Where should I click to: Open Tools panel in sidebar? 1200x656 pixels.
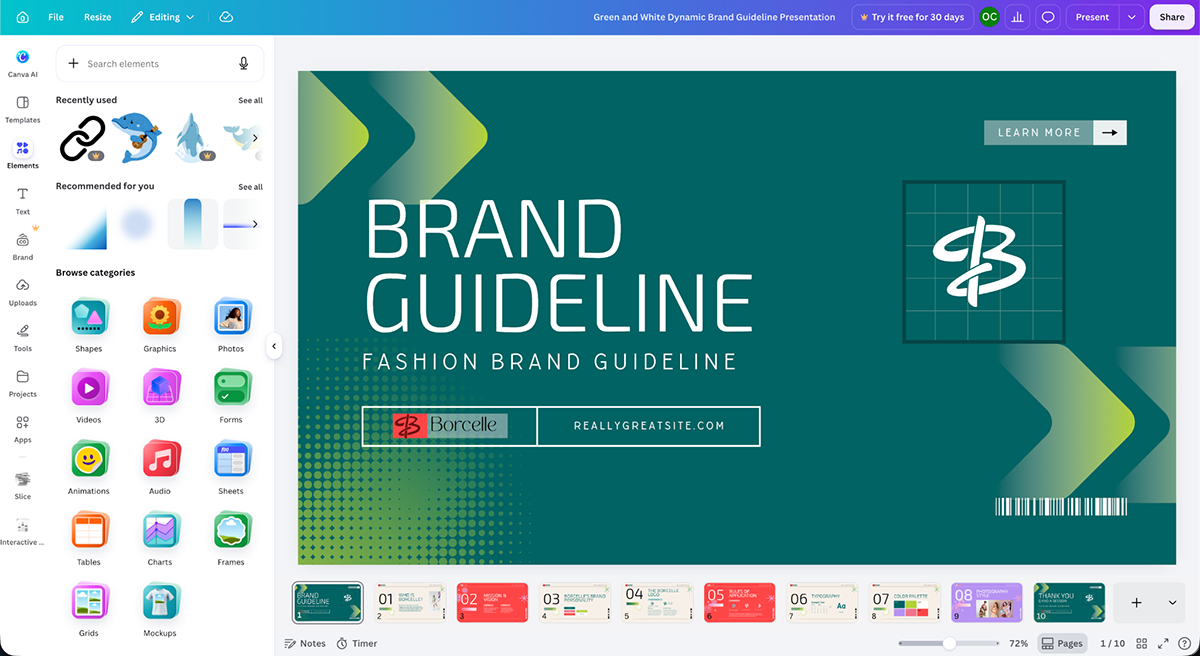(x=22, y=337)
